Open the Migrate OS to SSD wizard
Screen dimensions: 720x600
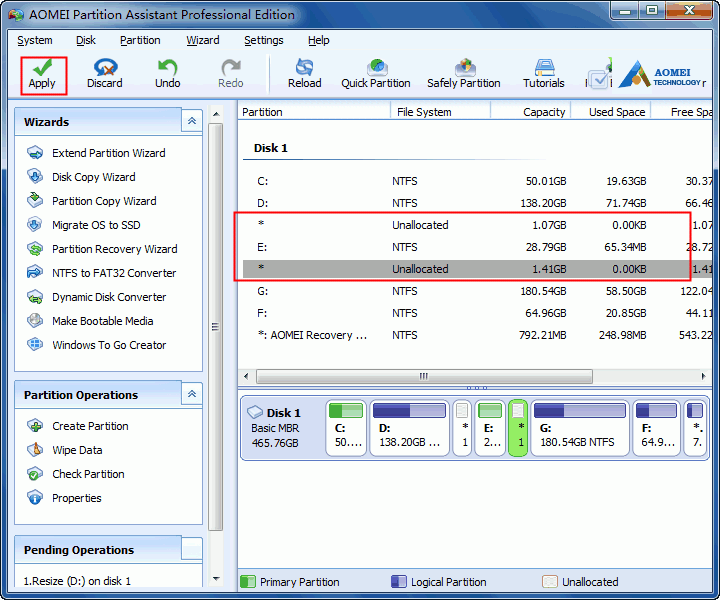[96, 225]
